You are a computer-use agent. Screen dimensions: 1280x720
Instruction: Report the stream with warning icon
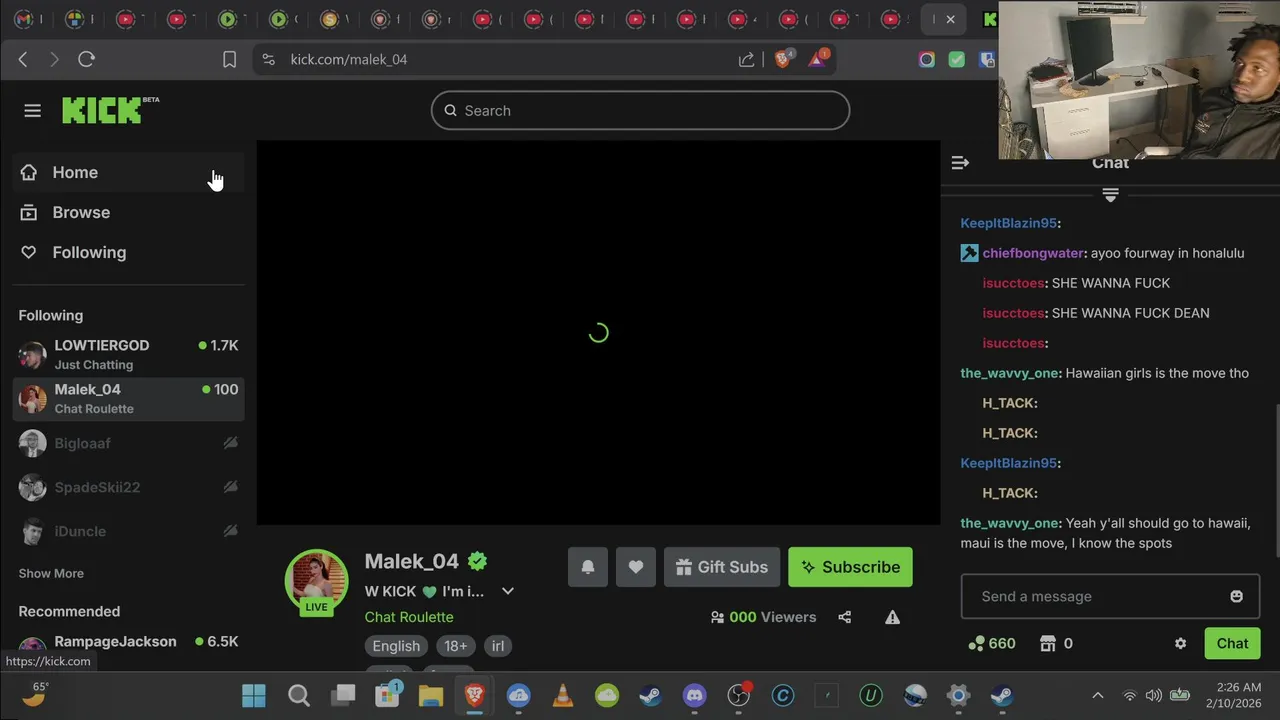tap(892, 617)
